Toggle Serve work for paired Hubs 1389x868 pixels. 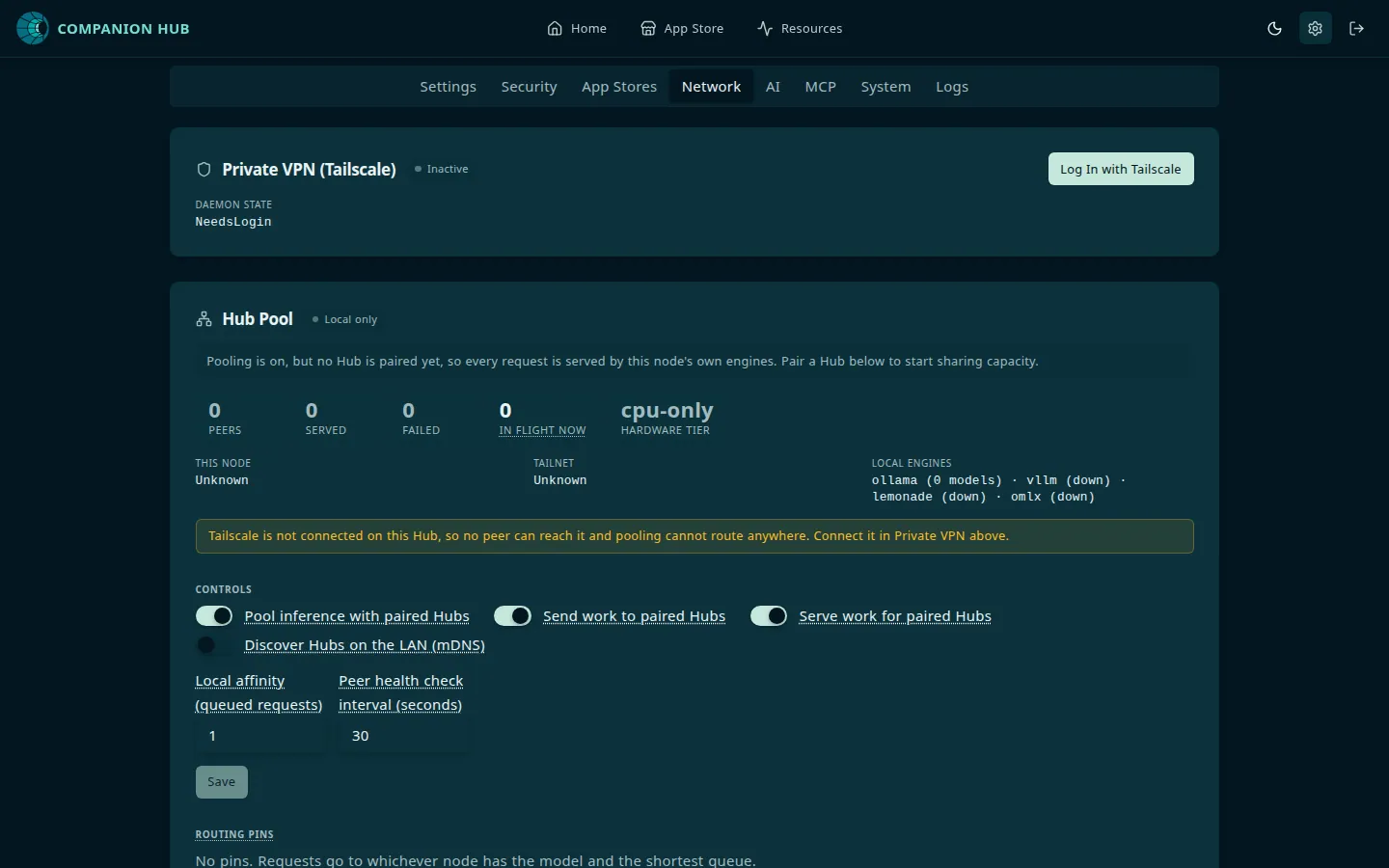(769, 616)
